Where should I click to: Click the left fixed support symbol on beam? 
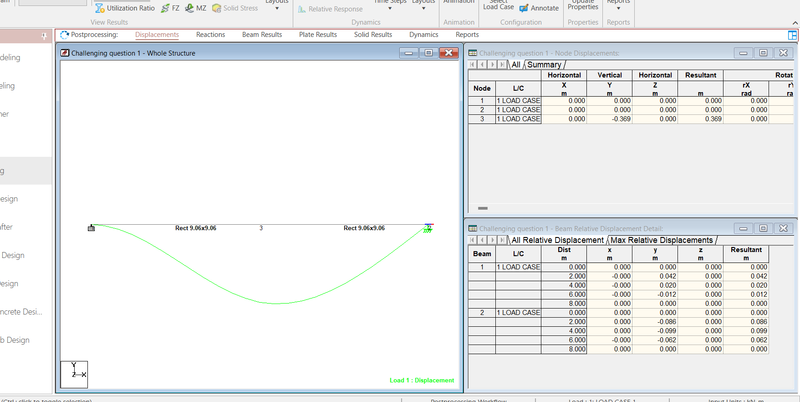(x=91, y=228)
